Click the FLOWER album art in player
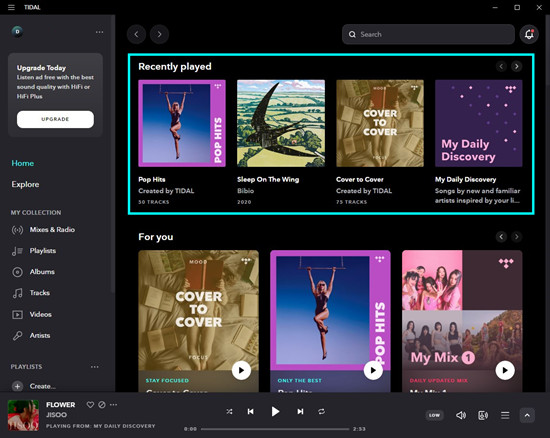Screen dimensions: 550x438 (23, 415)
